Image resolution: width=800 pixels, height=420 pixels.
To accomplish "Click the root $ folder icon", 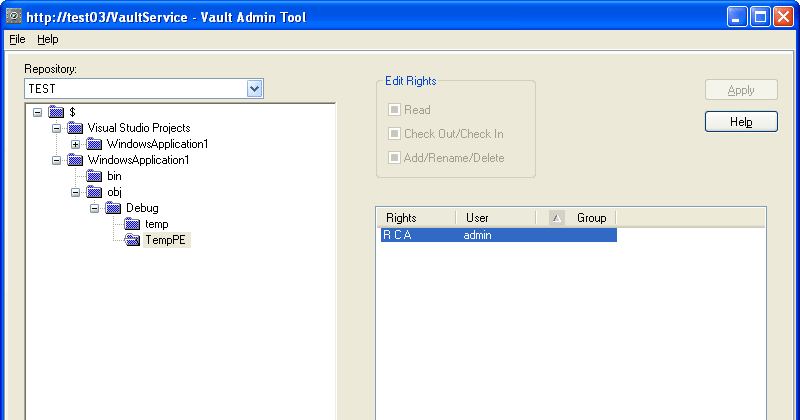I will (x=56, y=112).
